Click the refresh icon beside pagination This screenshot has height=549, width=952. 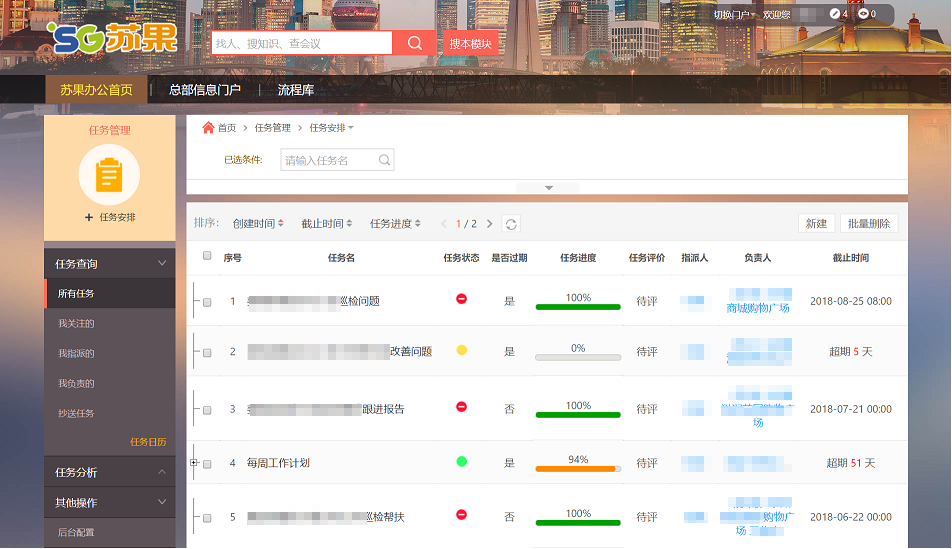[511, 224]
